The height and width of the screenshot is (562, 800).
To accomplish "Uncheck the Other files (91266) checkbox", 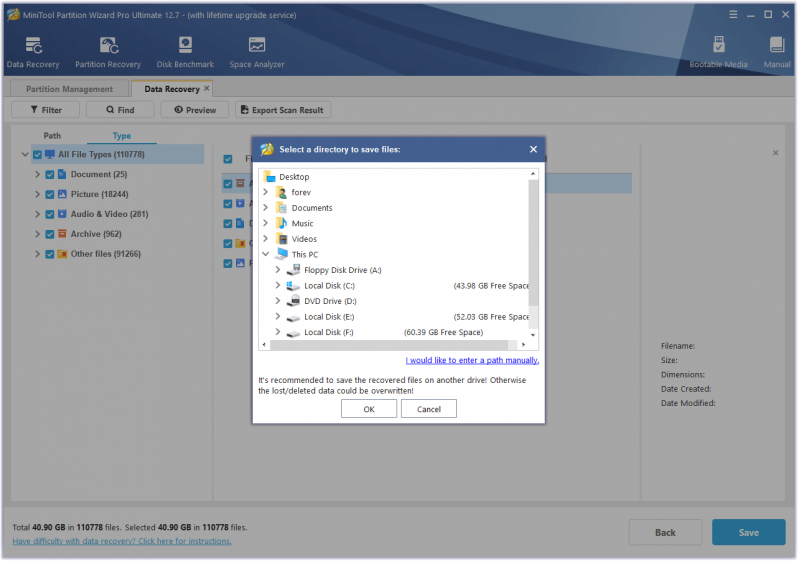I will coord(50,254).
